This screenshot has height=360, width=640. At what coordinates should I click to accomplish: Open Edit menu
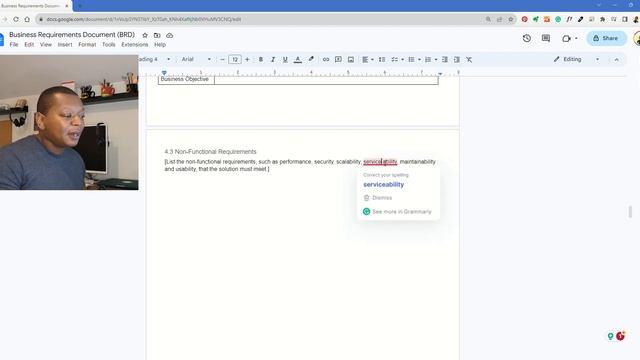coord(29,44)
